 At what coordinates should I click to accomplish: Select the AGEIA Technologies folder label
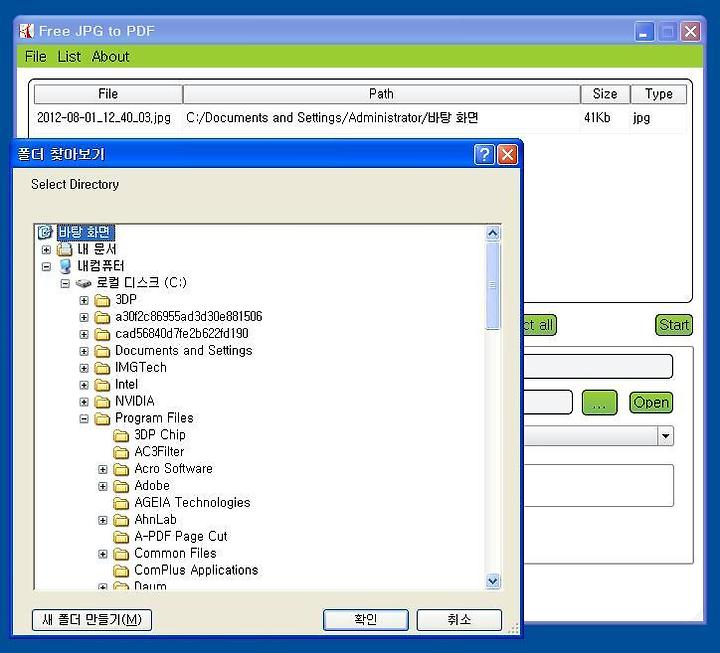(x=192, y=503)
